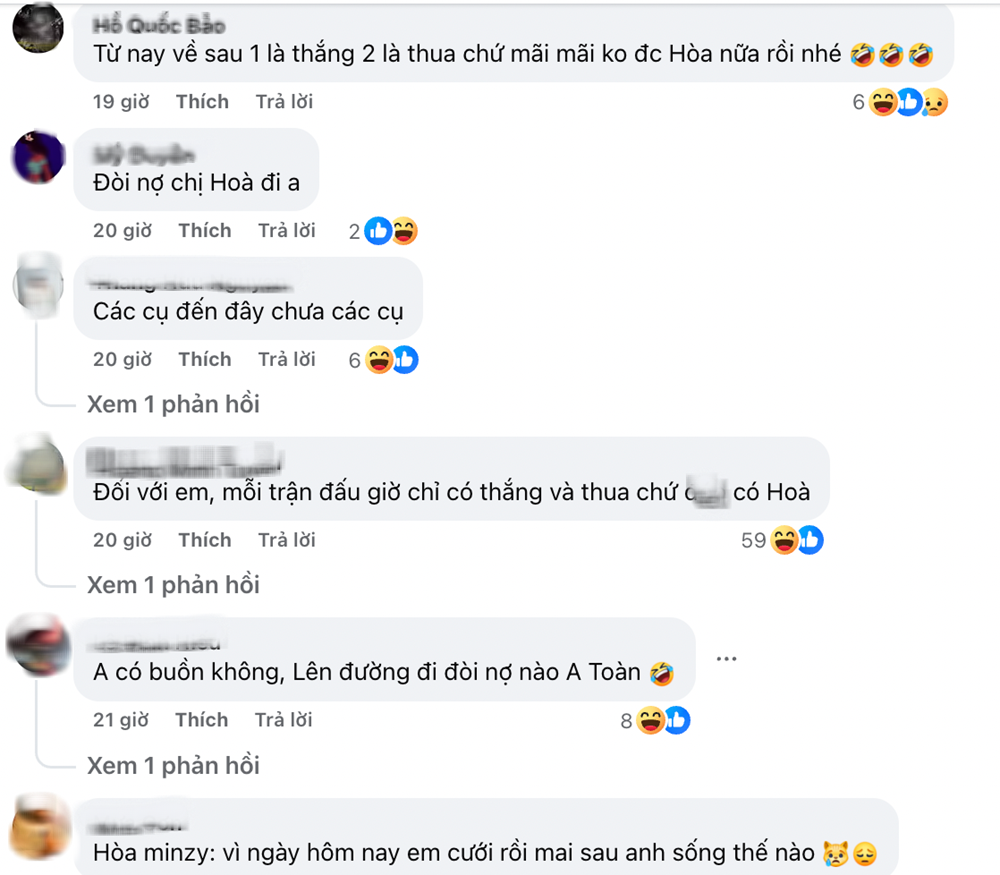Click the like thumb icon showing 2 reactions

pos(377,231)
